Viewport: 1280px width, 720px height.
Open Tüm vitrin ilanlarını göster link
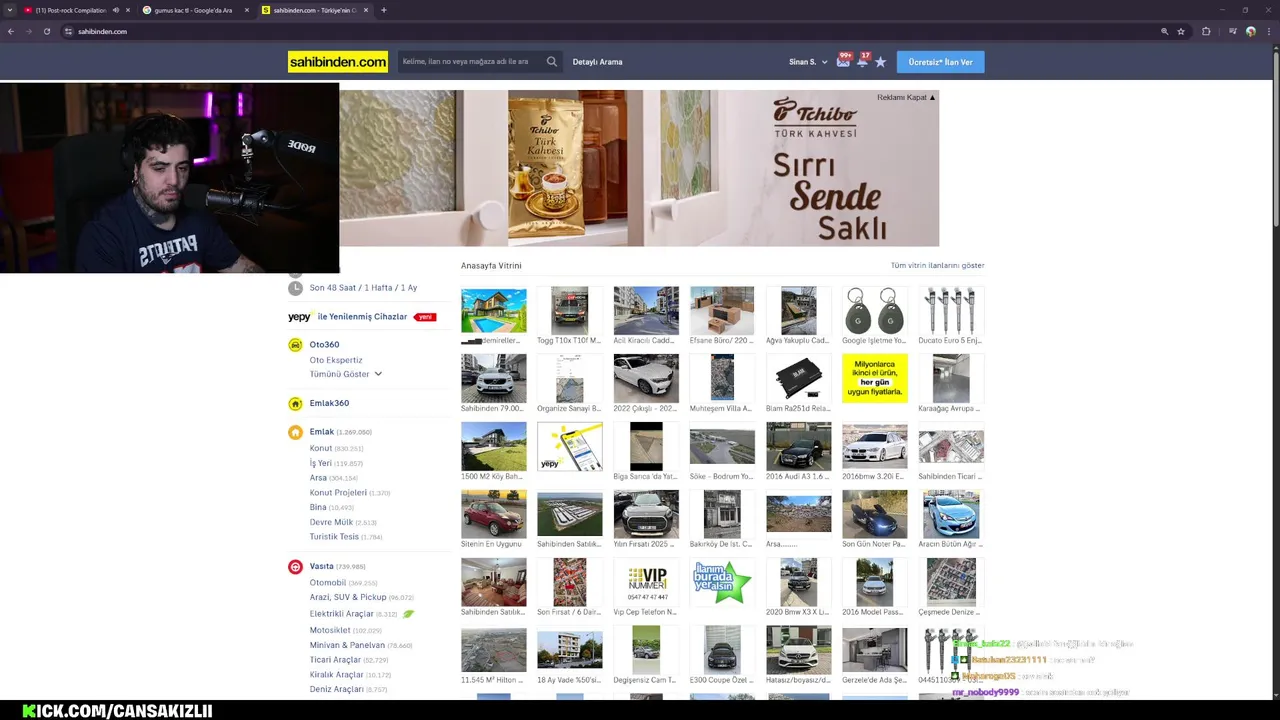[937, 266]
